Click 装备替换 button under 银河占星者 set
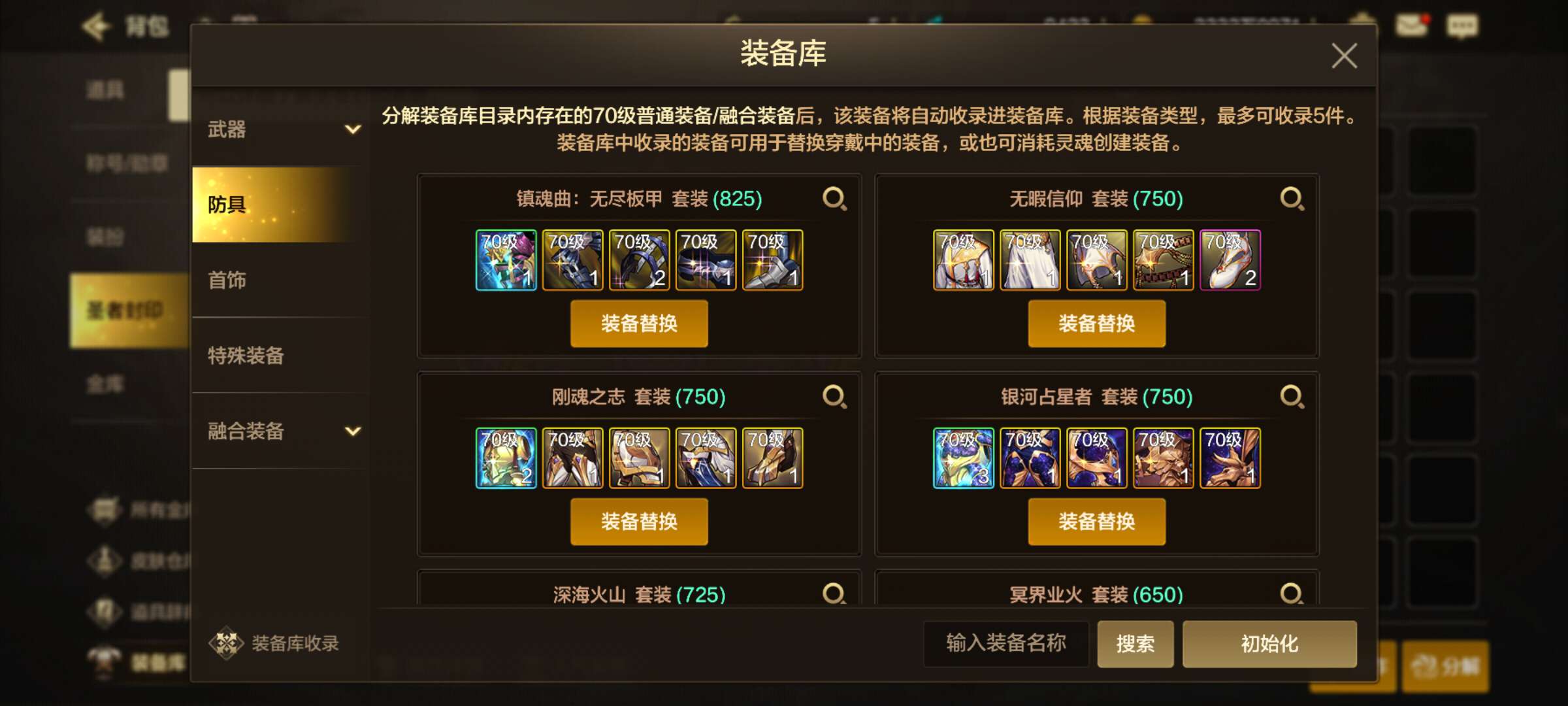The image size is (1568, 706). pos(1096,522)
